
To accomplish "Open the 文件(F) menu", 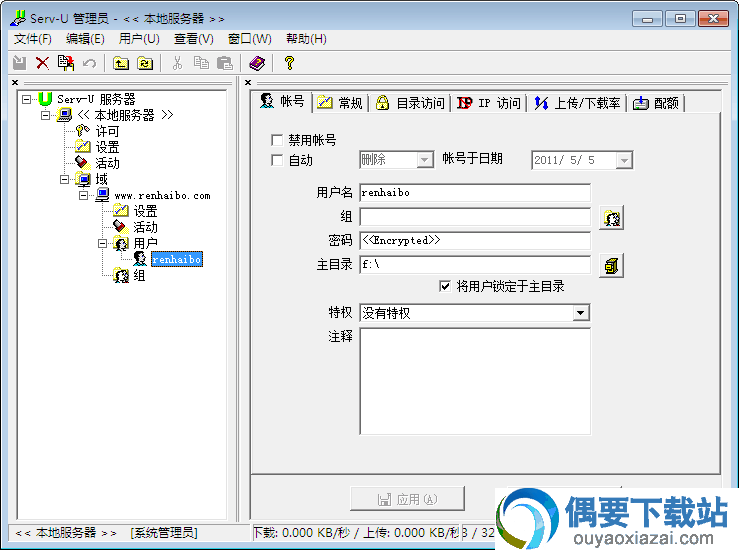I will tap(33, 39).
